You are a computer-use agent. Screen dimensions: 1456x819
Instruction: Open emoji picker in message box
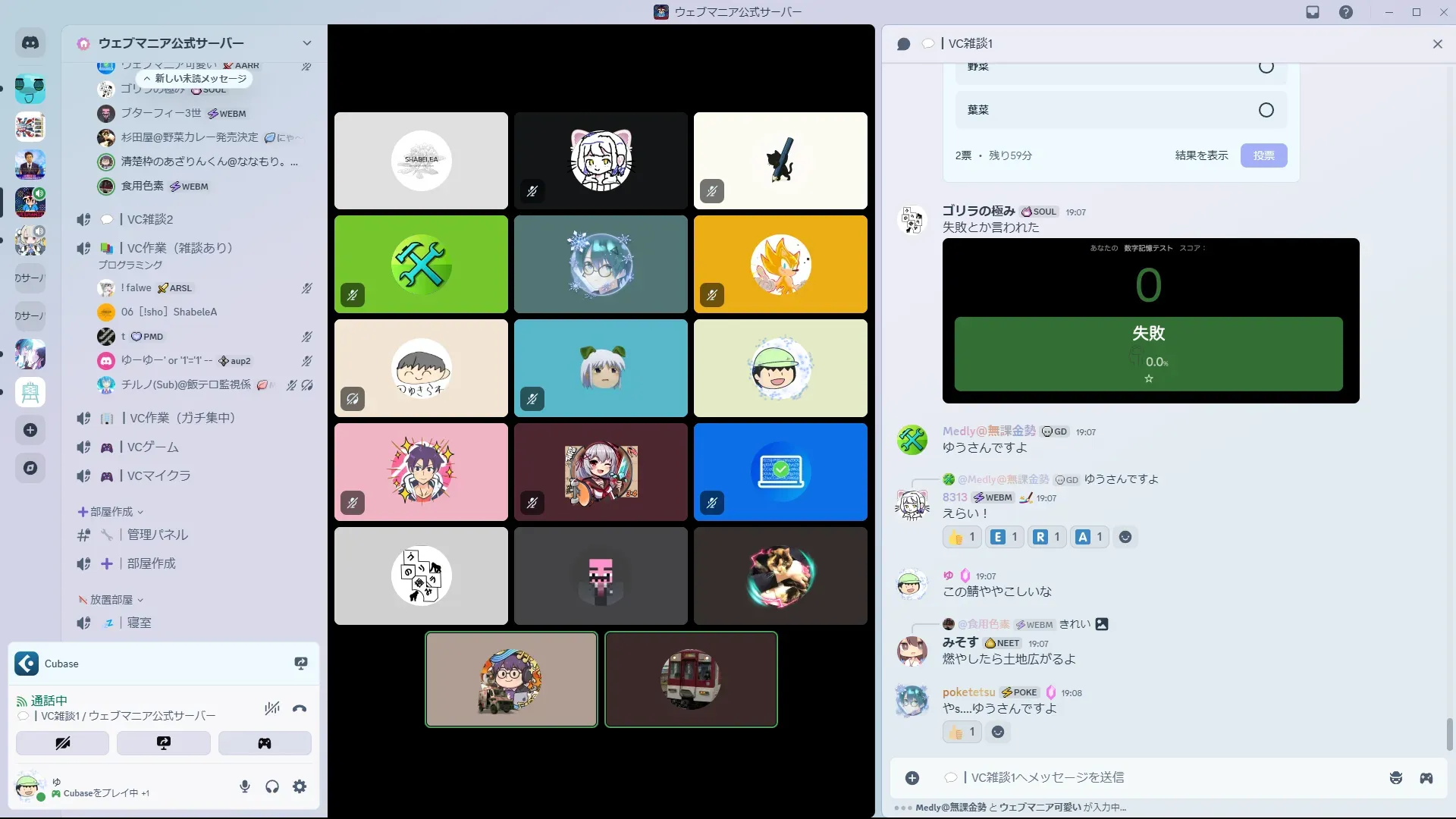pyautogui.click(x=1395, y=778)
